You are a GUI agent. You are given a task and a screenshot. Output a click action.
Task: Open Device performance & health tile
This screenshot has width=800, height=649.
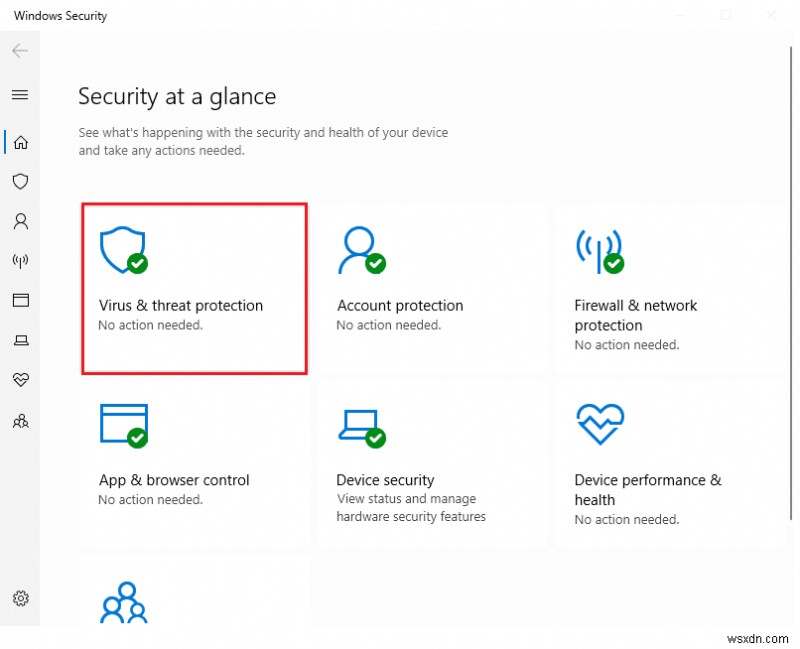click(x=668, y=463)
